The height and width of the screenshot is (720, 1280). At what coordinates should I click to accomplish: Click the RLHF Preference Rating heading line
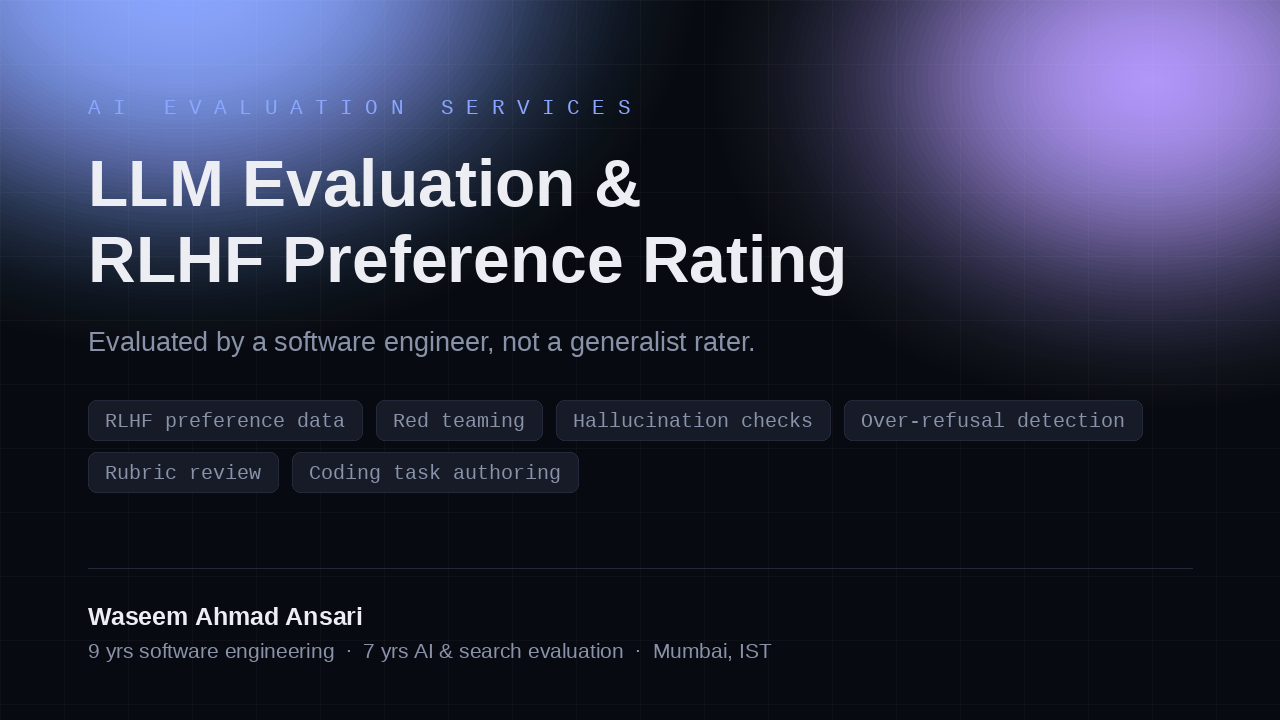467,260
